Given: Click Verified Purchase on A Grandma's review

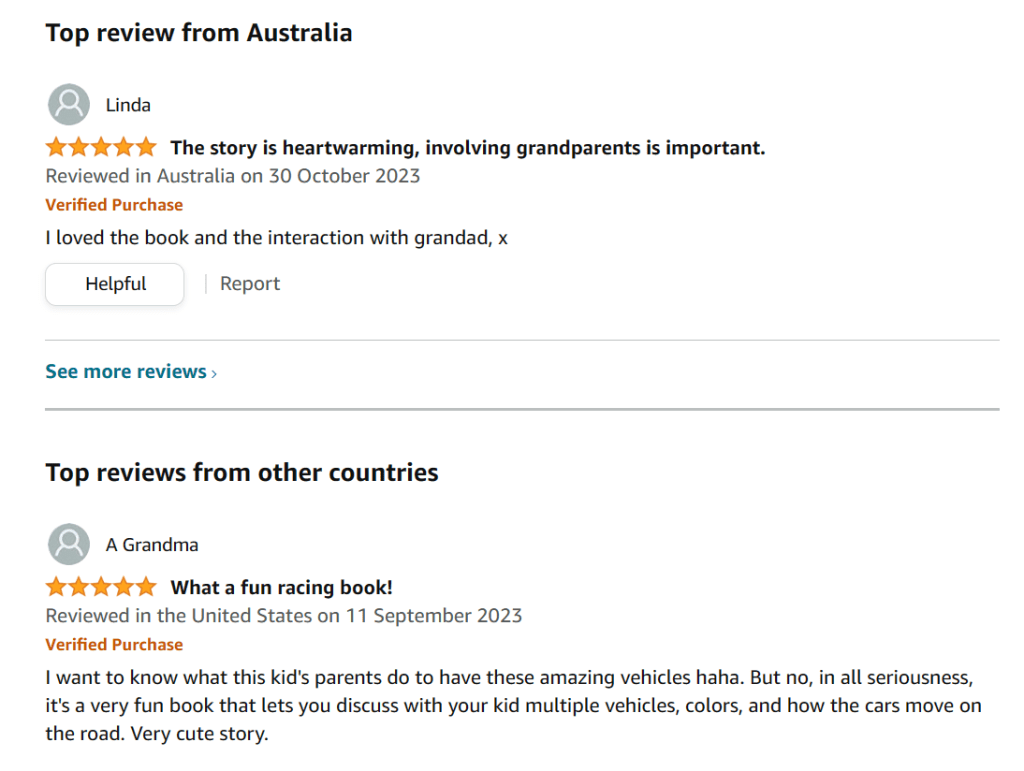Looking at the screenshot, I should tap(114, 645).
